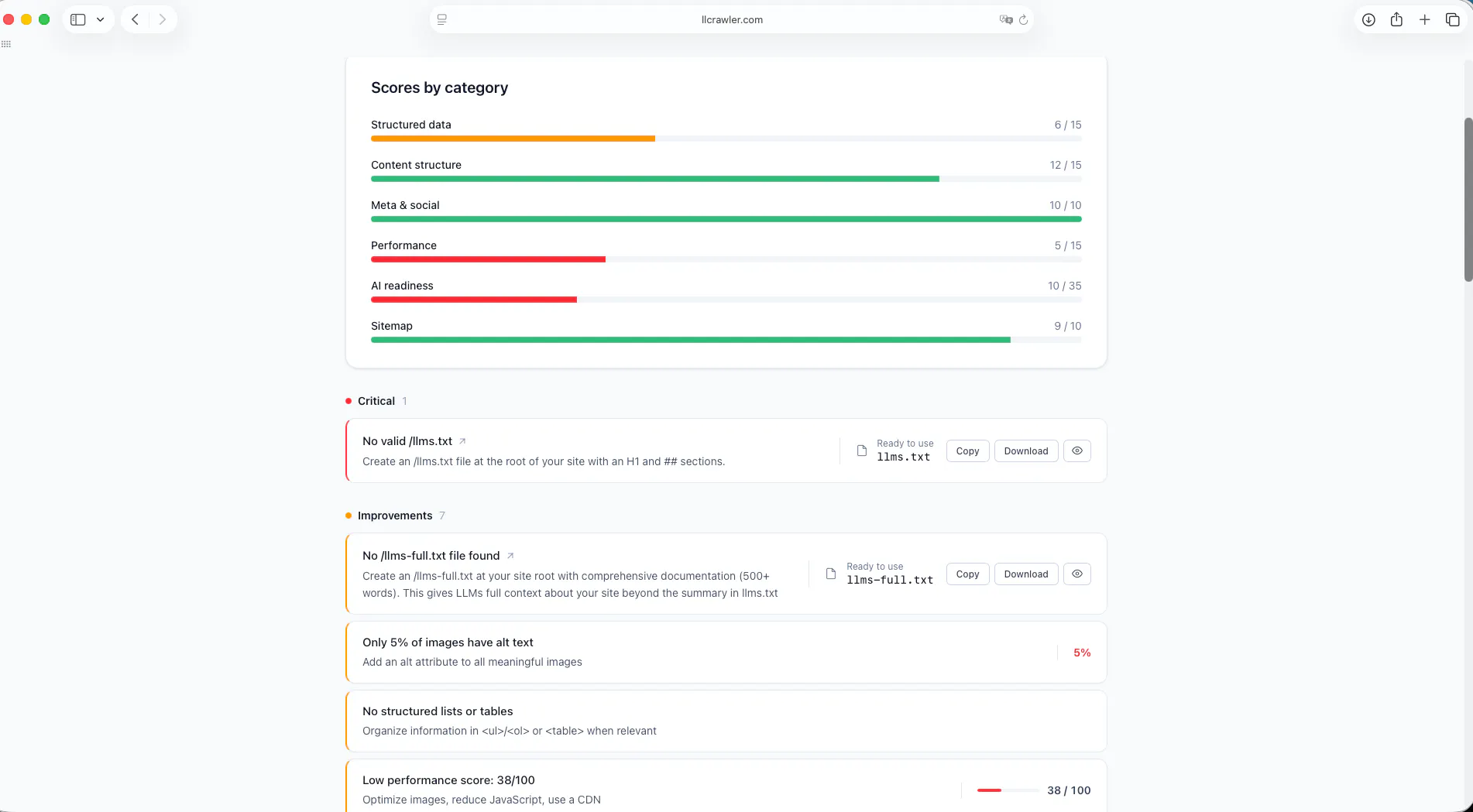Screen dimensions: 1473x812
Task: Click the llms.txt file document icon
Action: [861, 451]
